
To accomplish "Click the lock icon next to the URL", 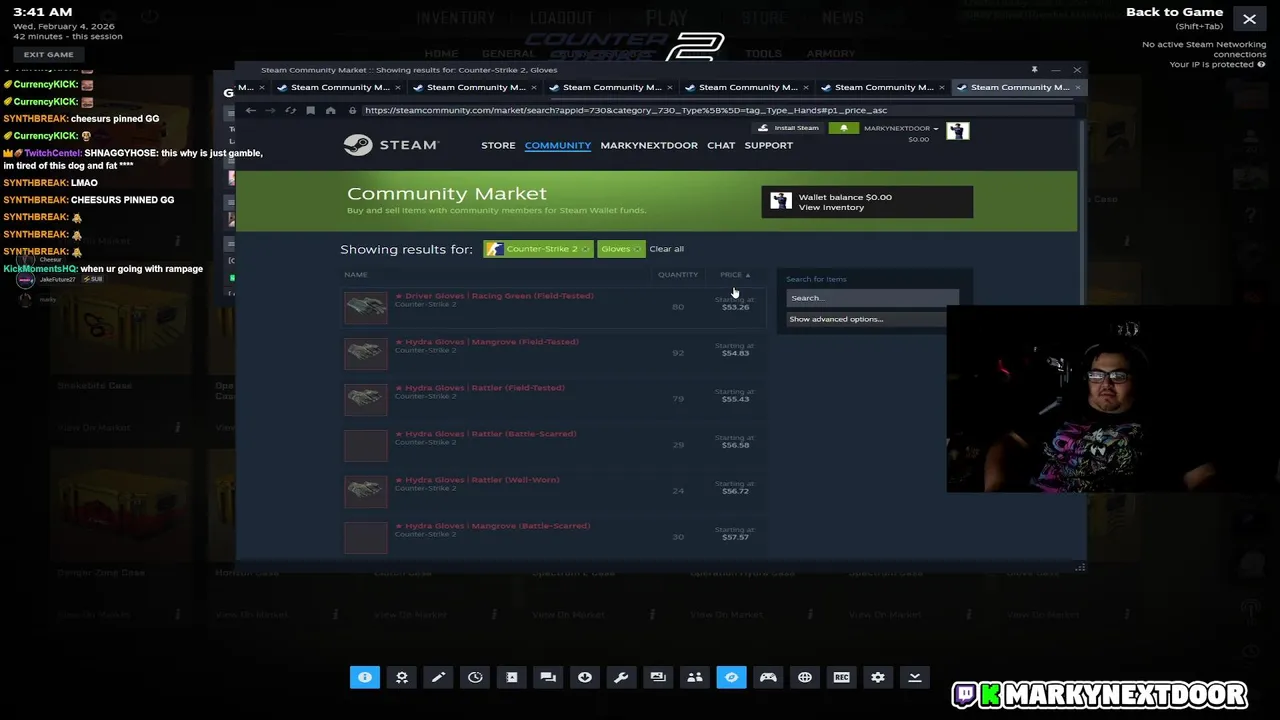I will (352, 110).
